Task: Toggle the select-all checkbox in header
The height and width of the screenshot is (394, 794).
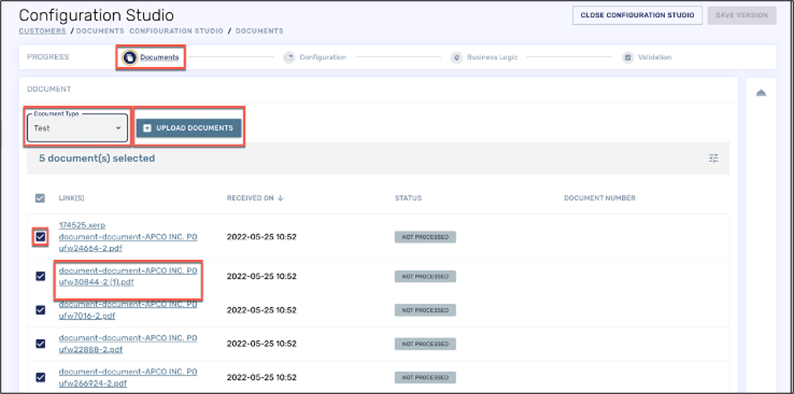Action: (40, 198)
